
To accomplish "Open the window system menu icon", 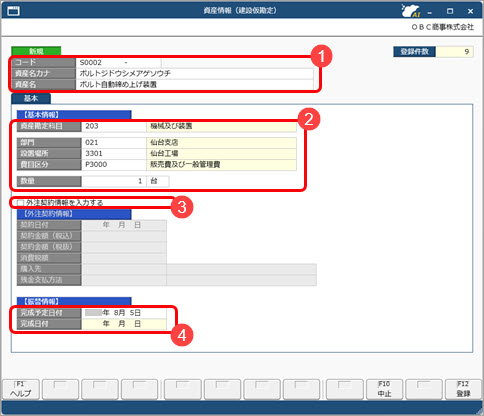I will tap(14, 11).
